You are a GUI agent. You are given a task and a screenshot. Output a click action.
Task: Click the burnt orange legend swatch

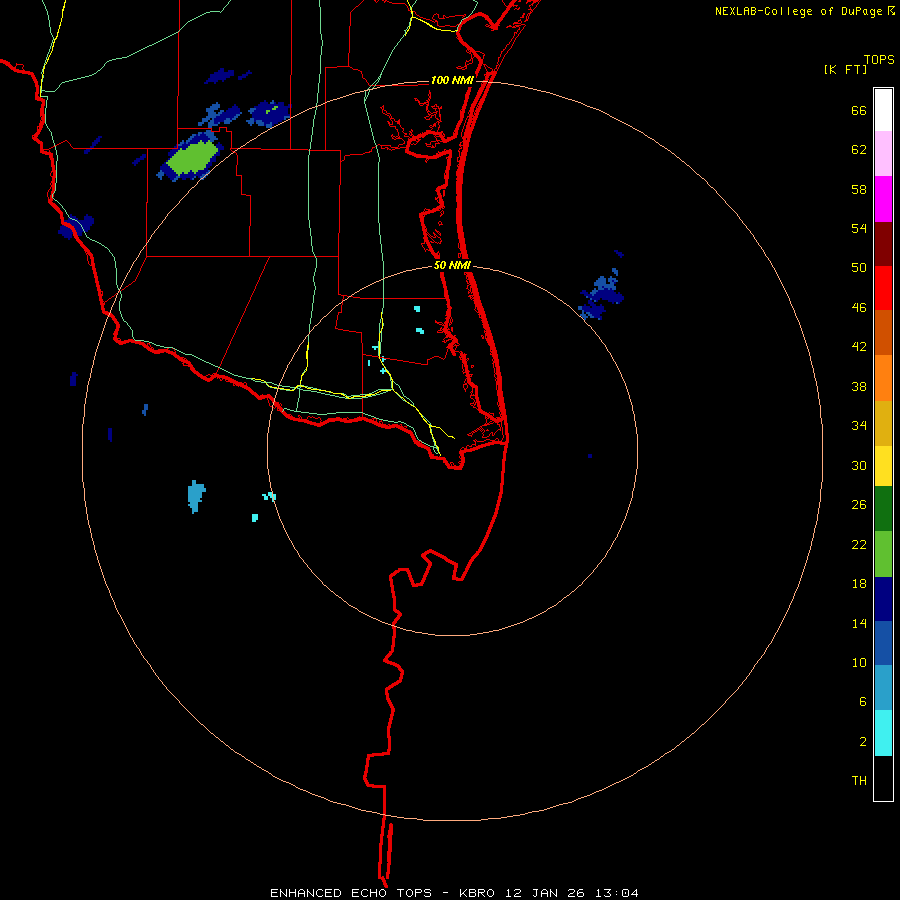883,332
